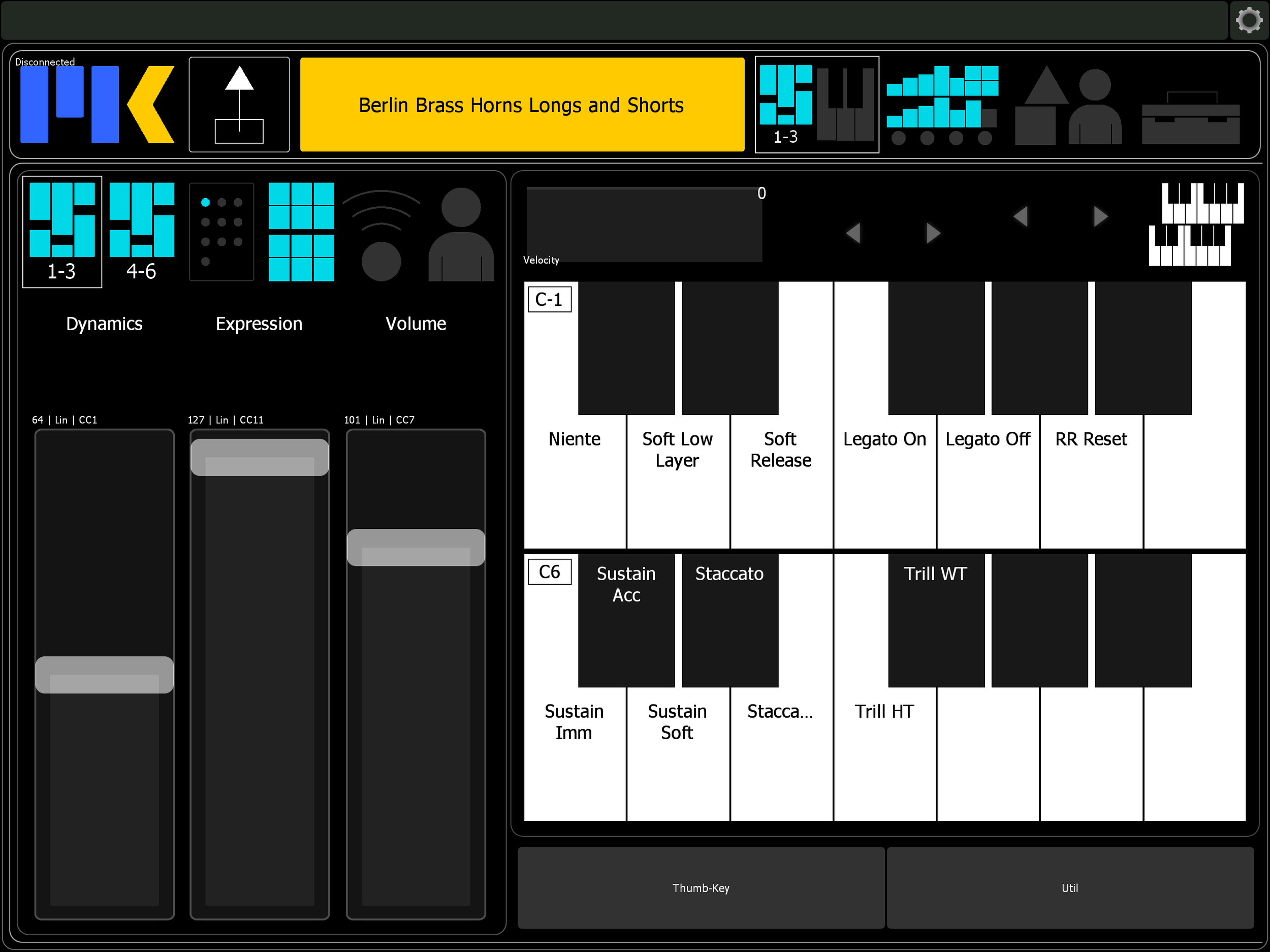1270x952 pixels.
Task: Select the left panel 1-3 faders page
Action: click(x=62, y=232)
